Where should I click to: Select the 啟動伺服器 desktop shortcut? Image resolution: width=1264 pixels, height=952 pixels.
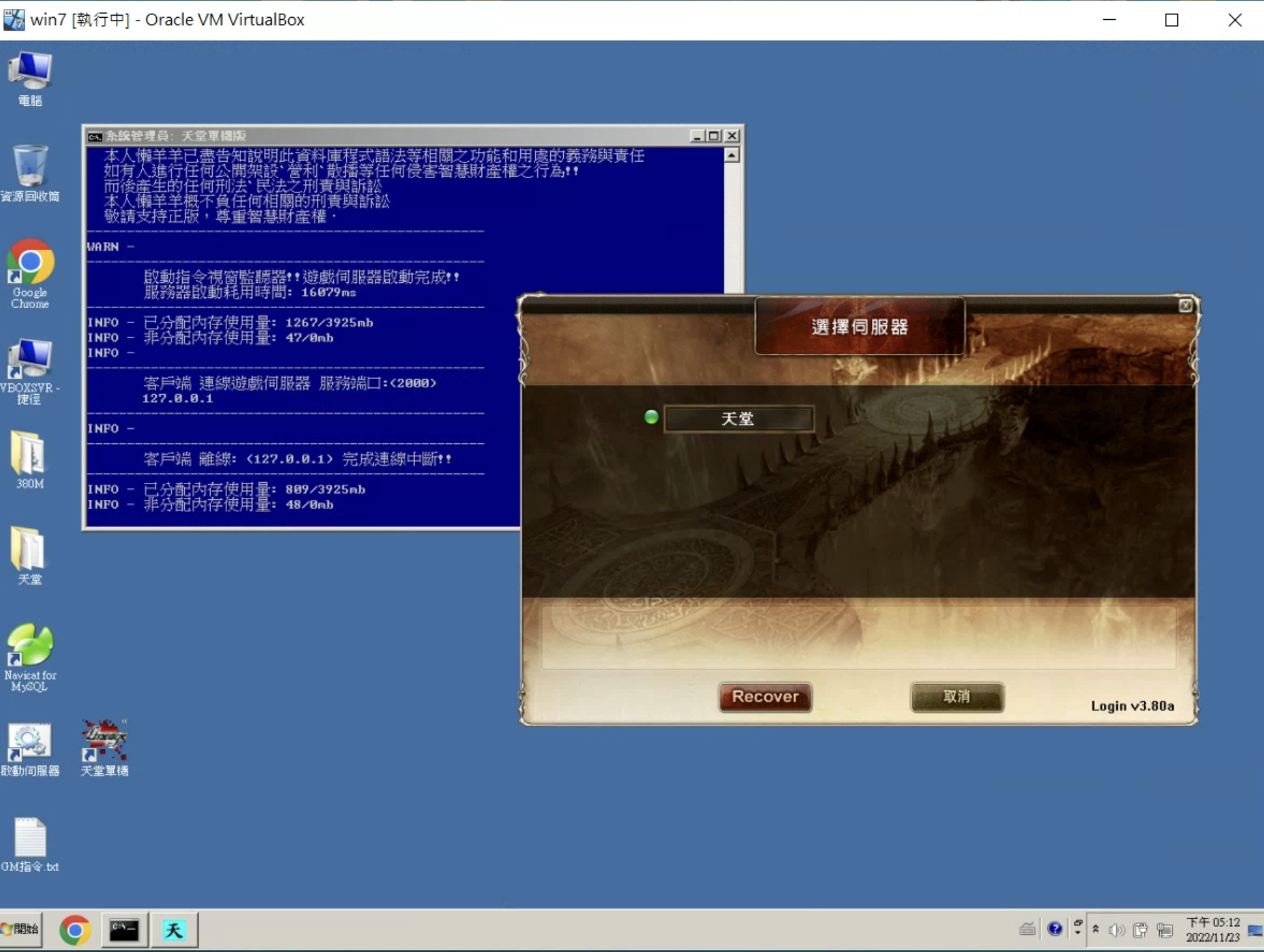30,749
